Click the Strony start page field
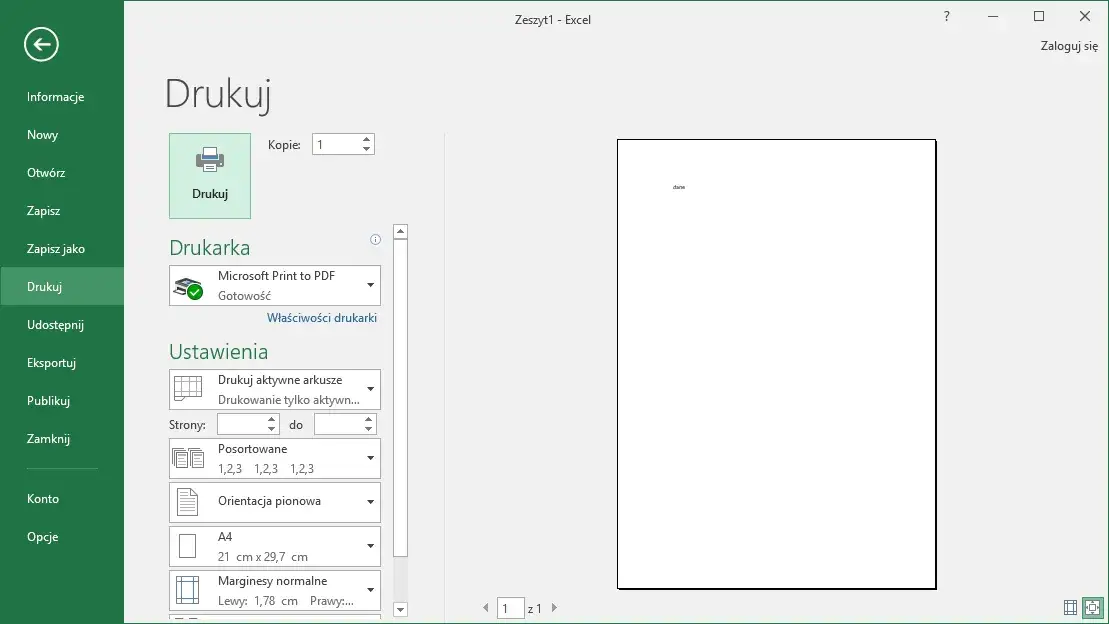Screen dimensions: 1109x624 [x=241, y=425]
